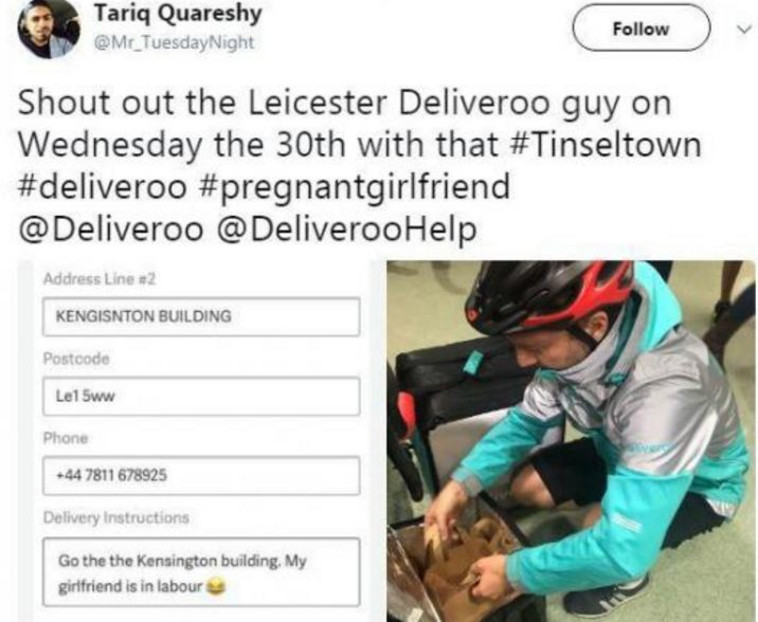Image resolution: width=758 pixels, height=622 pixels.
Task: Click the Delivery Instructions label
Action: point(116,518)
